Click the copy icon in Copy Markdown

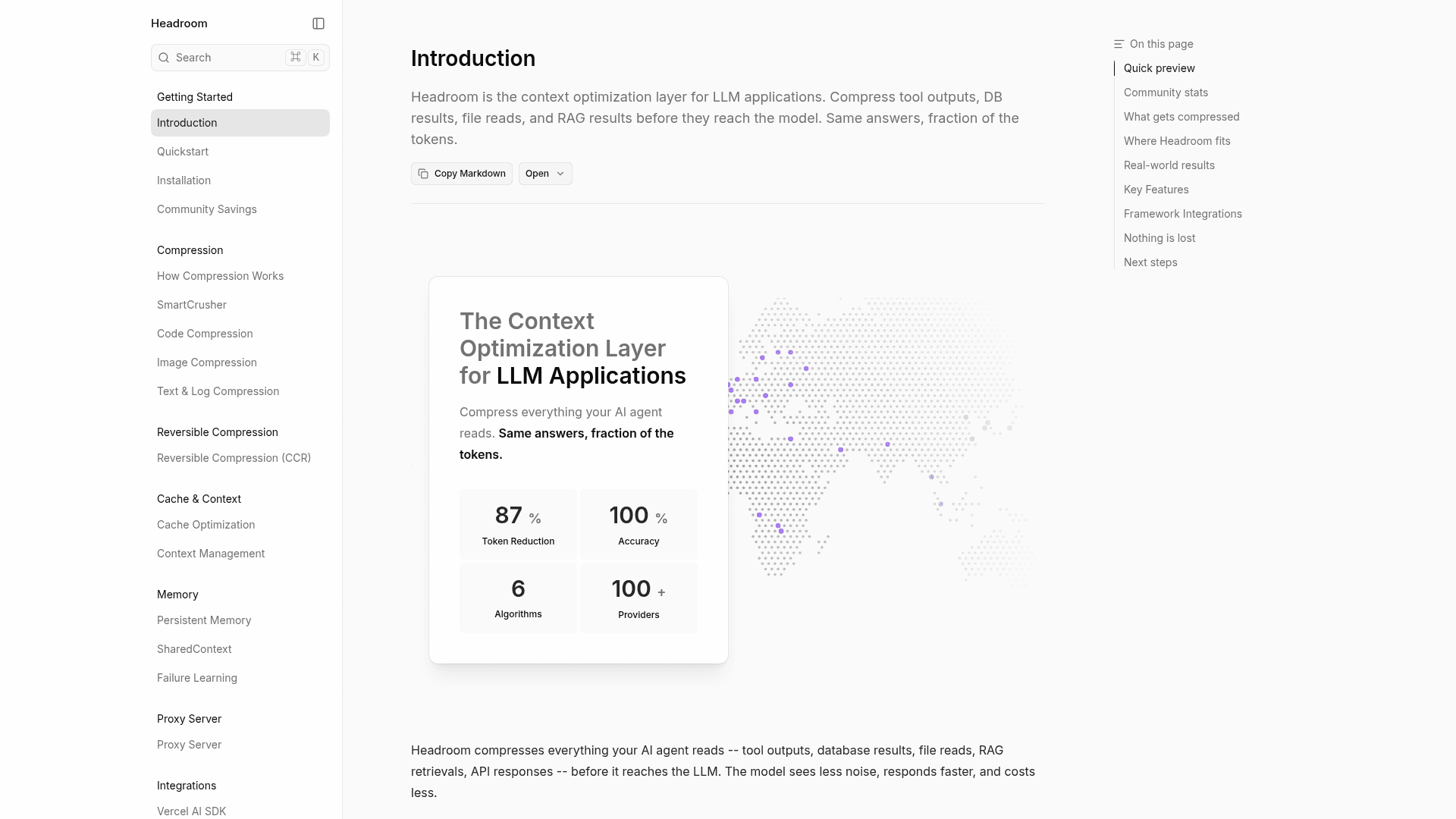coord(423,174)
